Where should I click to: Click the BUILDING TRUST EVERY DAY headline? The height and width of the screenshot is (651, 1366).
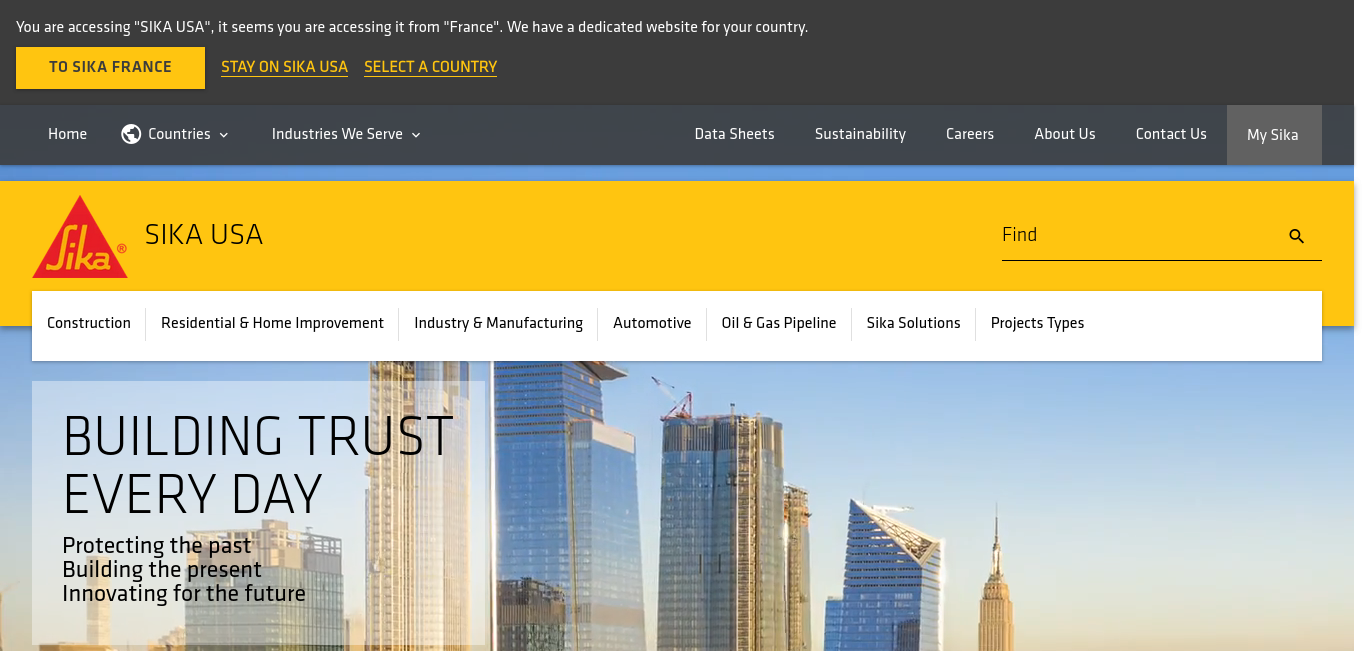click(x=258, y=464)
